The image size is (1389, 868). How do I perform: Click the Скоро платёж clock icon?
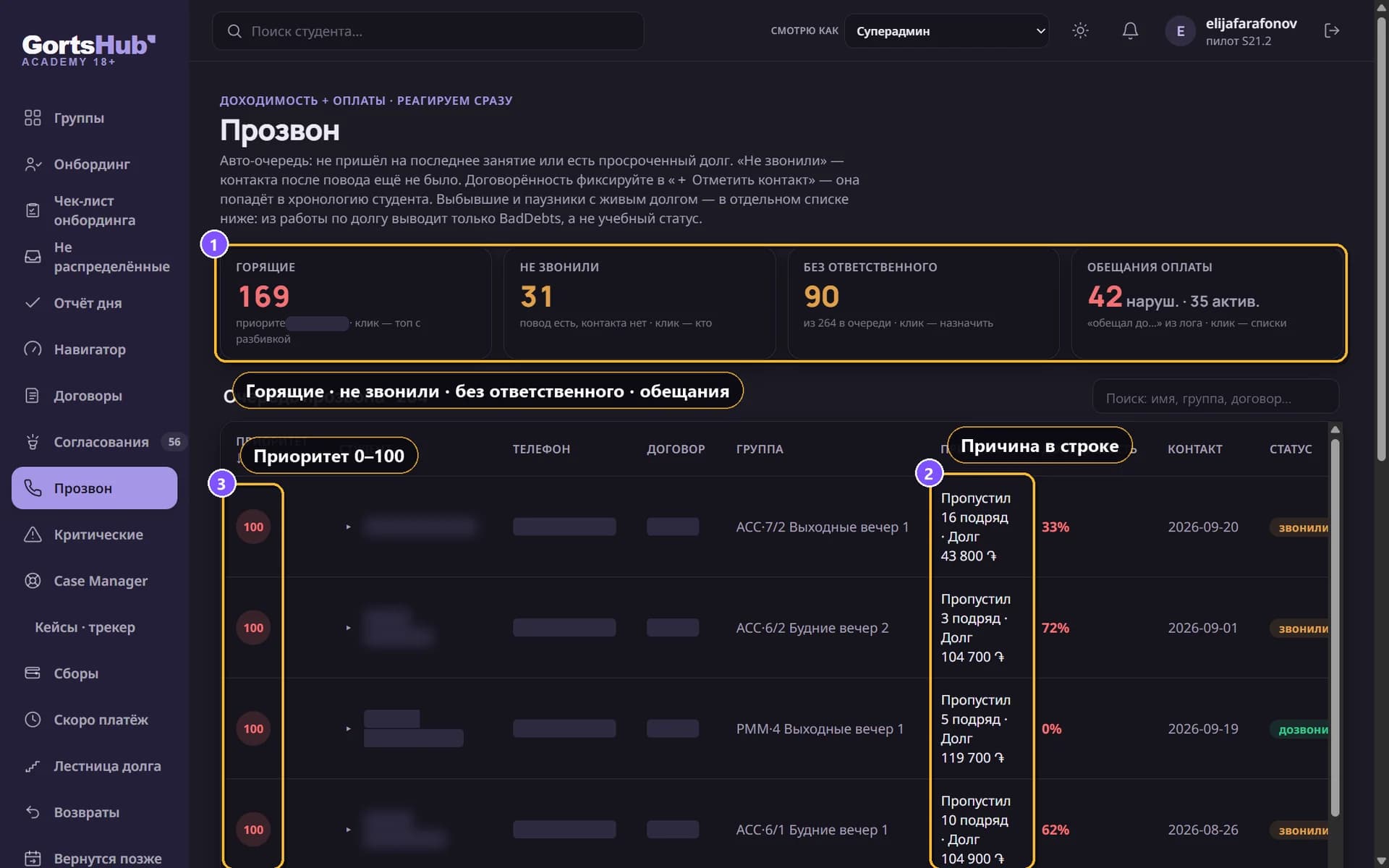tap(33, 719)
